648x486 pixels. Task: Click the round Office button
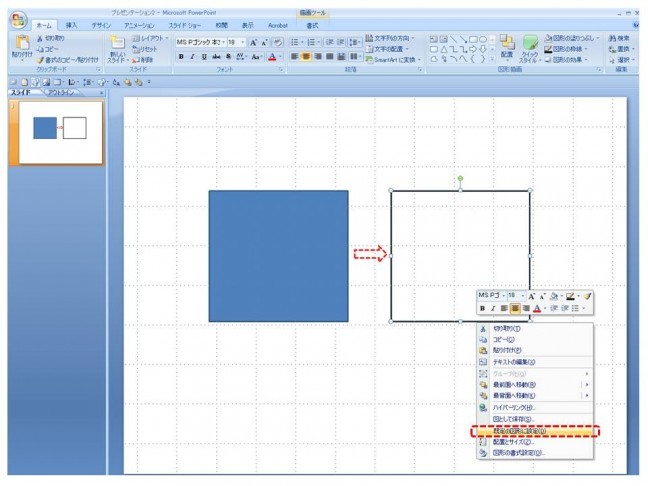coord(17,21)
